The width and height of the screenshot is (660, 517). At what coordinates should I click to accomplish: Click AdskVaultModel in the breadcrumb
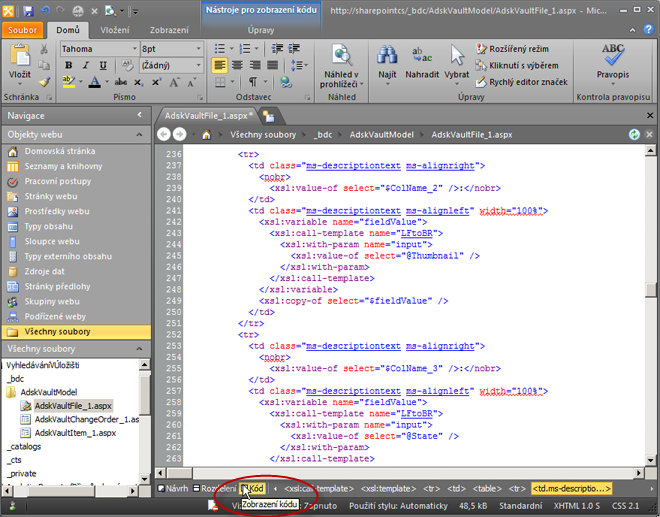(381, 135)
